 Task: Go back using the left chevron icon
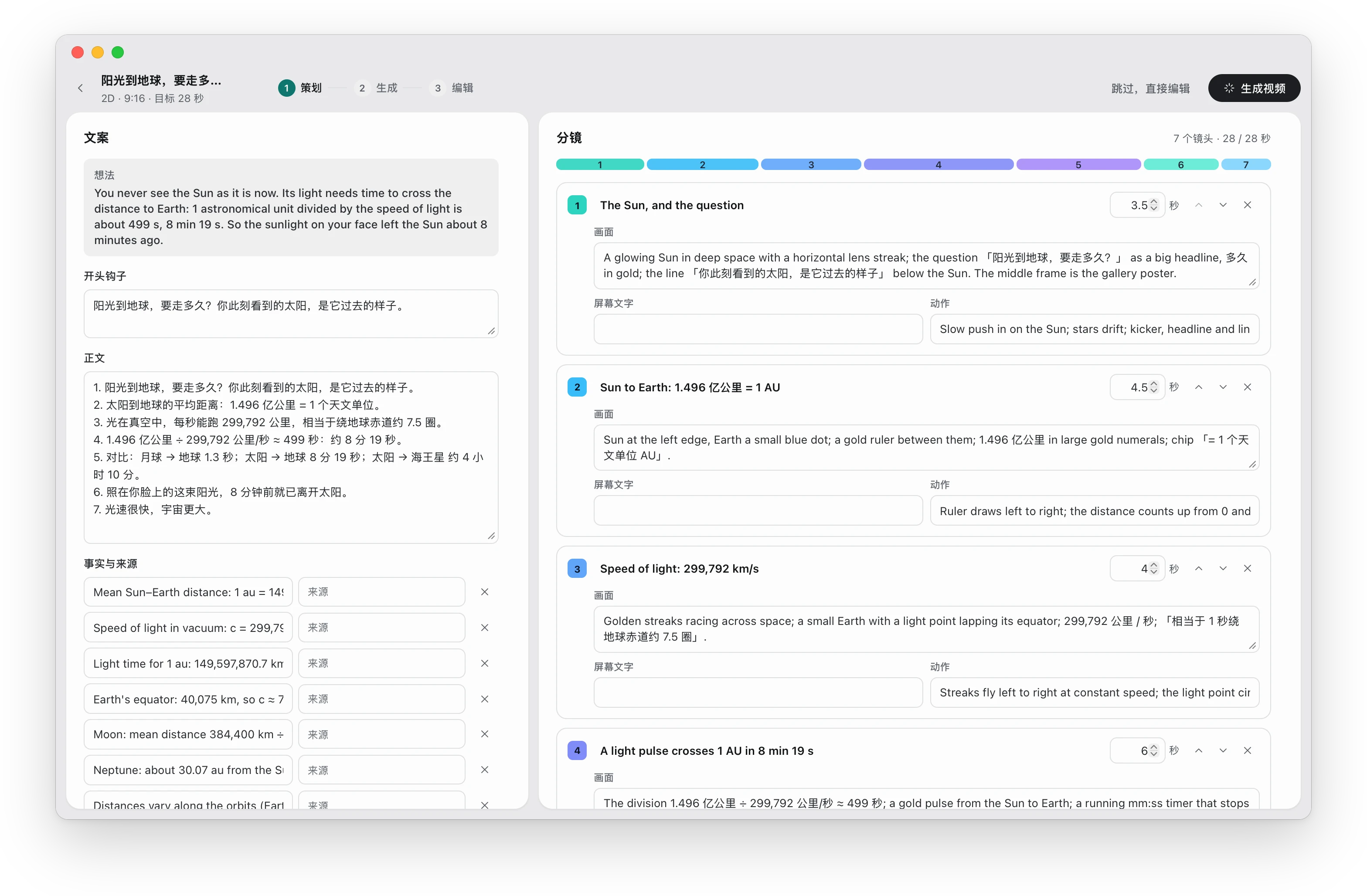(80, 88)
